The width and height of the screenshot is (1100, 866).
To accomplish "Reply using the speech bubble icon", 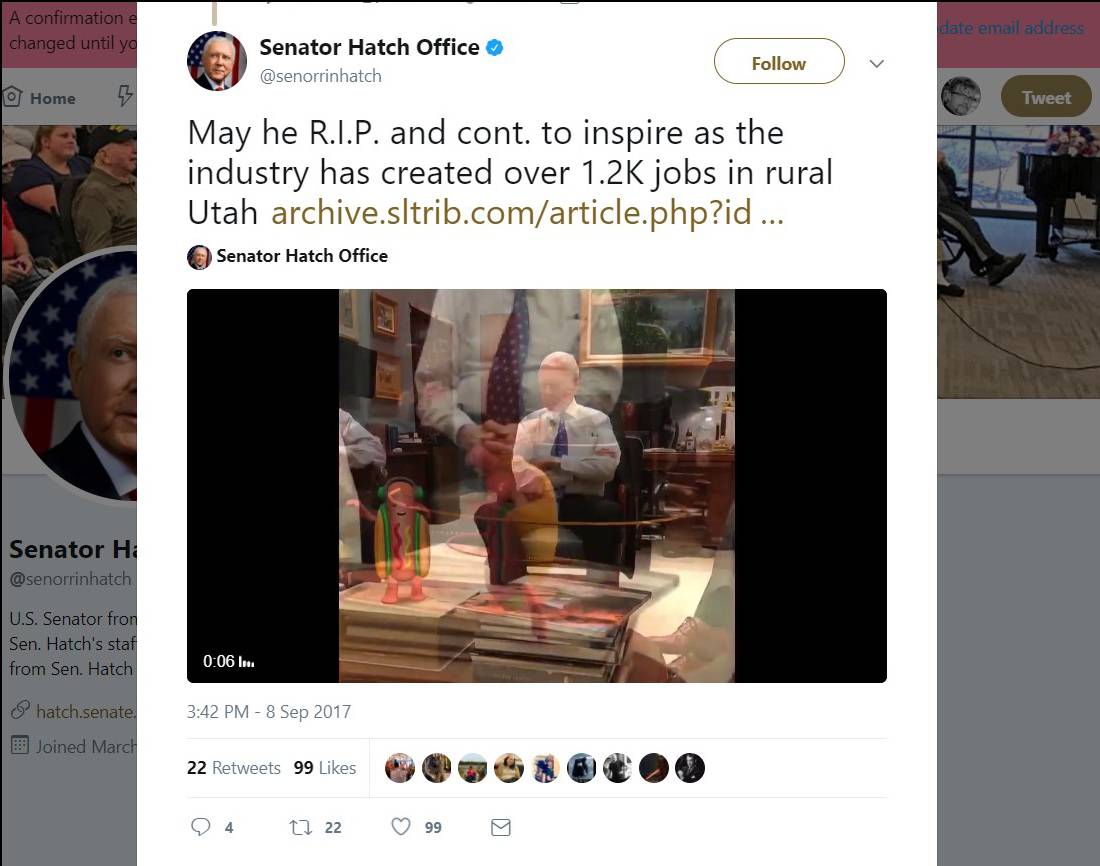I will (200, 827).
